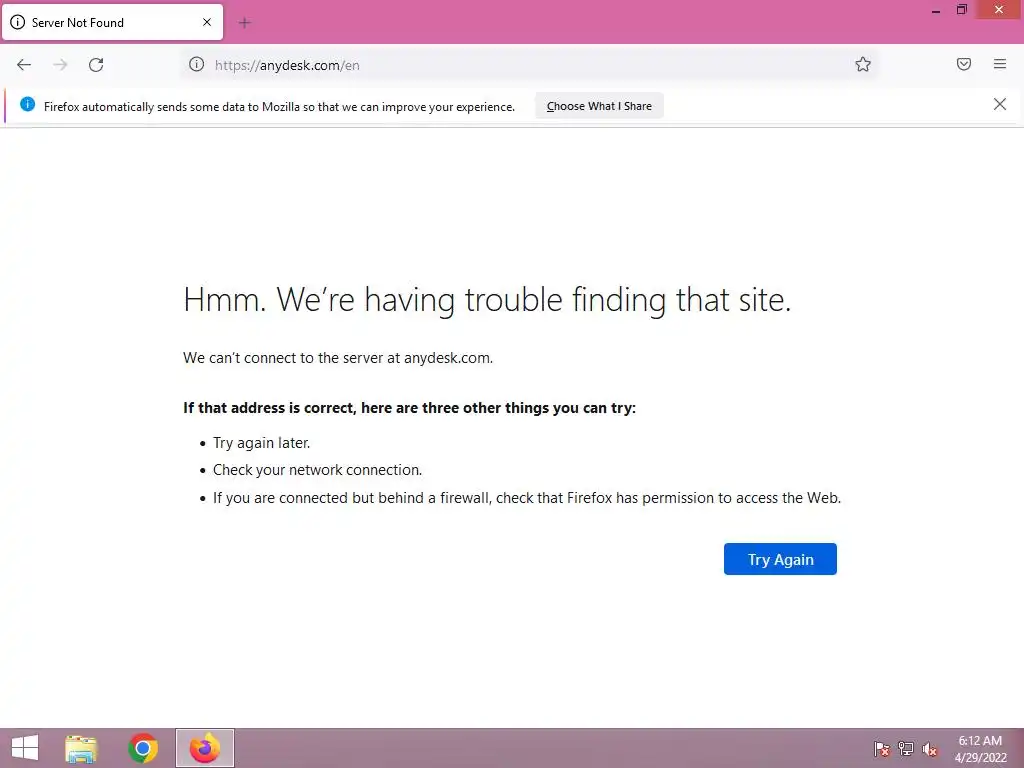Click the Firefox data notification message text
Screen dimensions: 1024x768
pos(280,106)
